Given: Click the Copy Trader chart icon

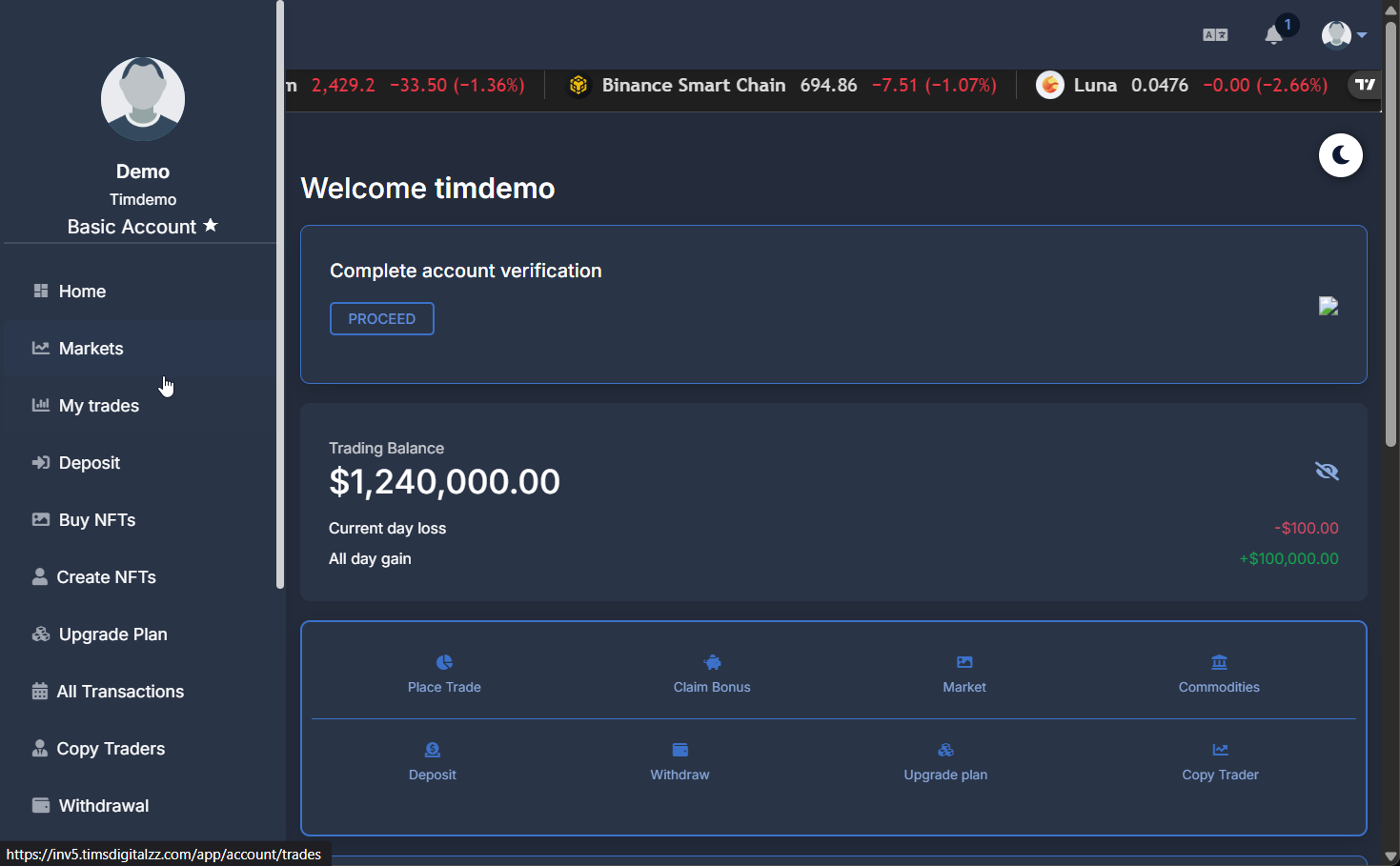Looking at the screenshot, I should (x=1220, y=750).
